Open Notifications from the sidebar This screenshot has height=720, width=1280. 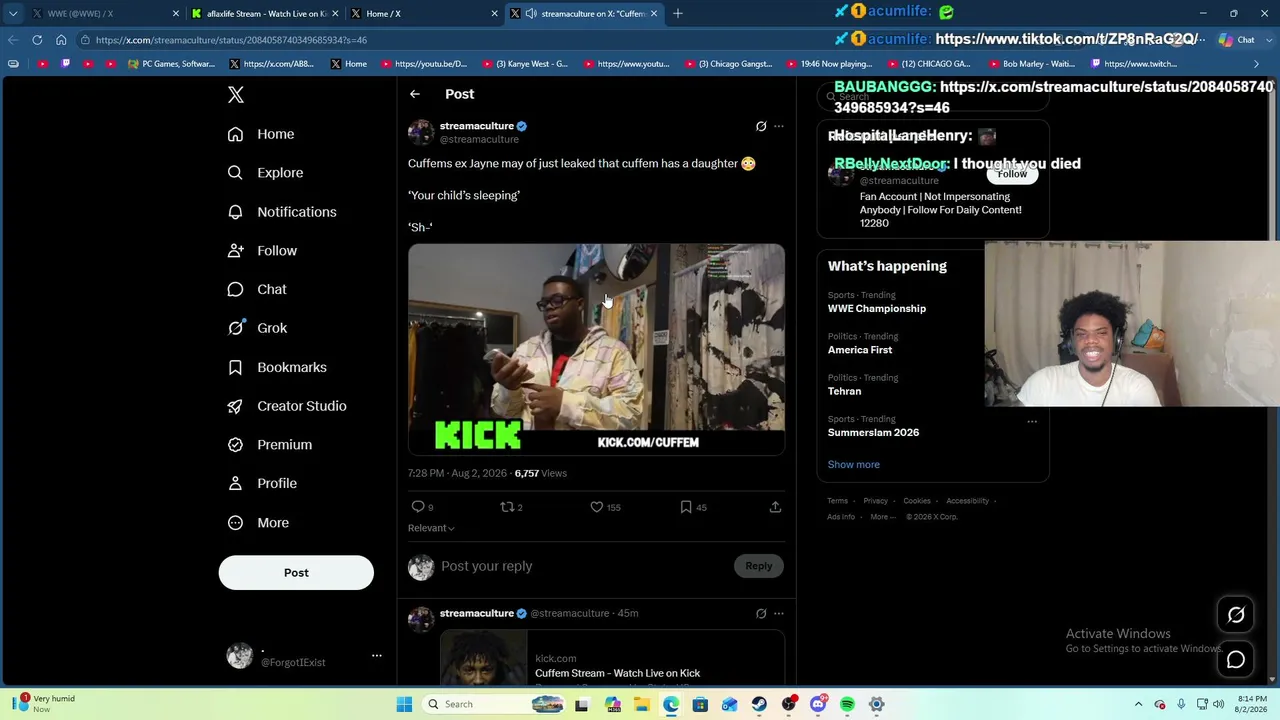click(282, 212)
